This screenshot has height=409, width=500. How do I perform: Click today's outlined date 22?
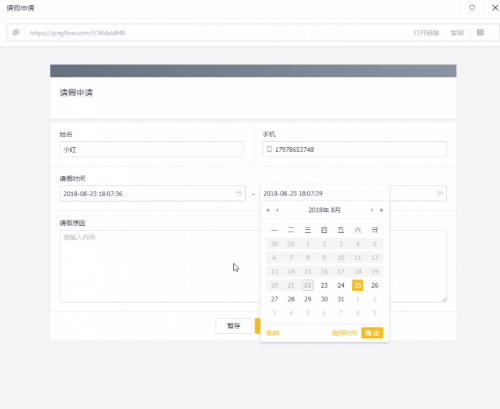(307, 285)
